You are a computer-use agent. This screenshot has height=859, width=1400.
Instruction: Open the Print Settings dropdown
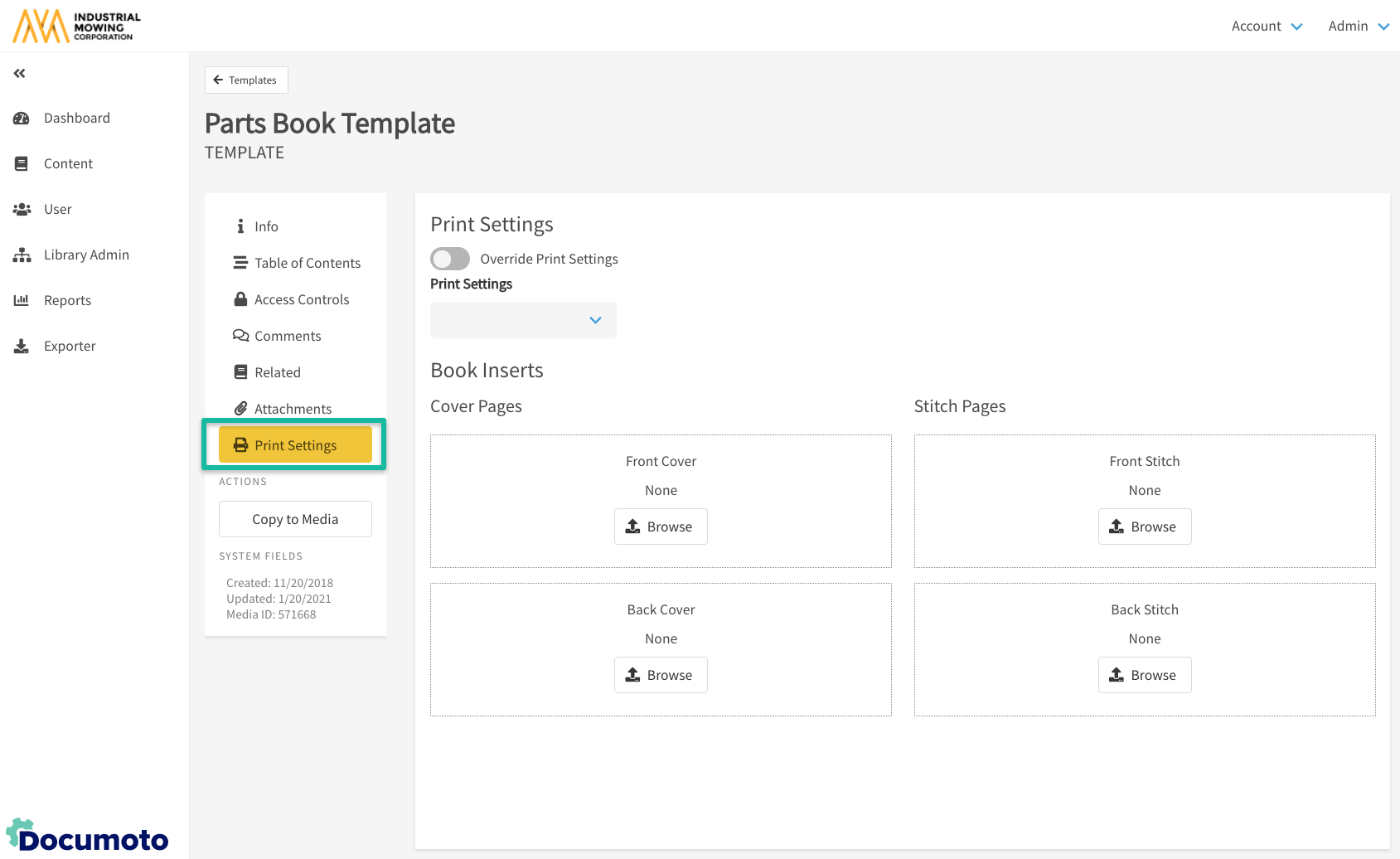click(523, 320)
